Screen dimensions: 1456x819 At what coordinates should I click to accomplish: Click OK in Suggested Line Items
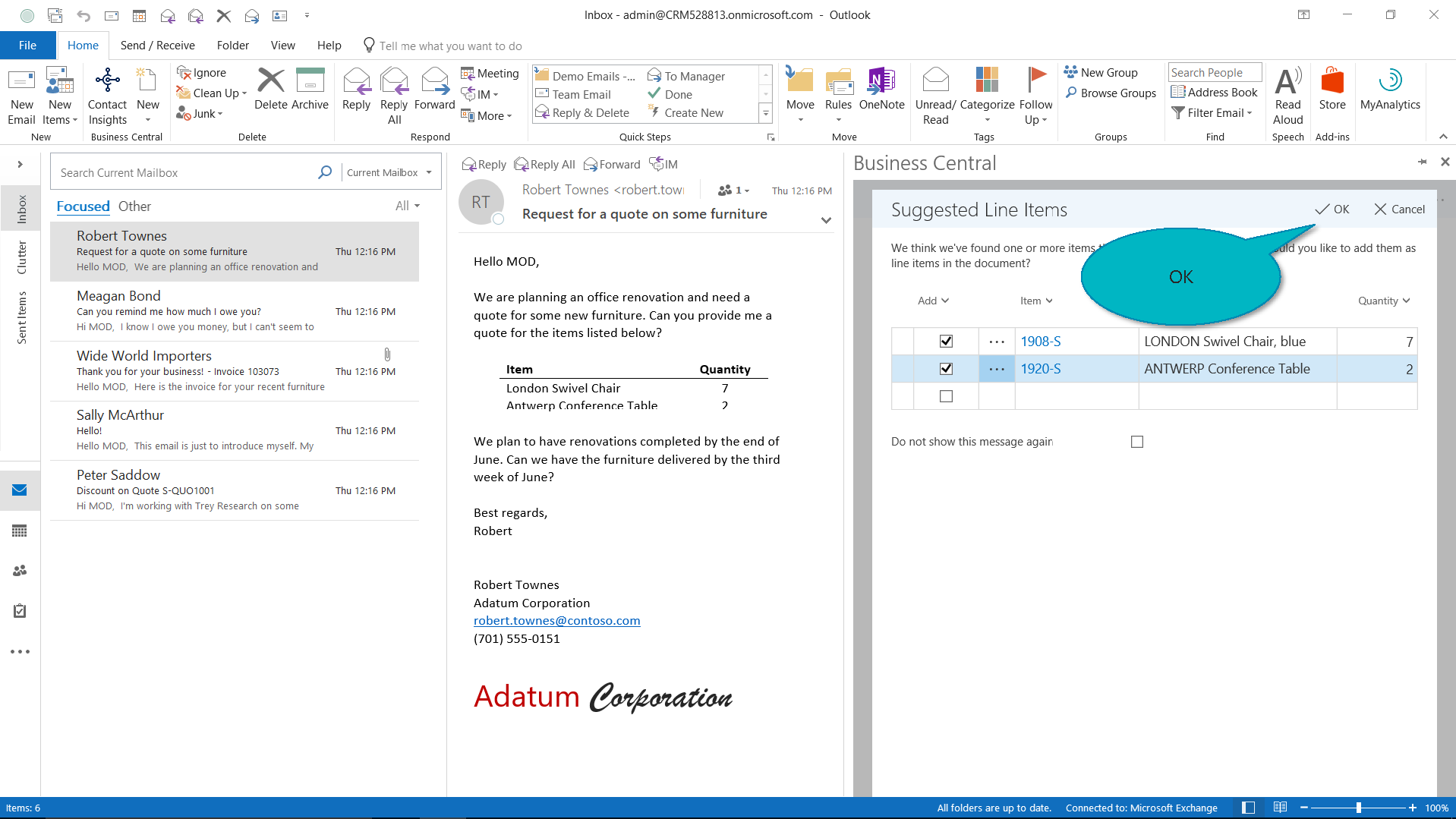[x=1332, y=209]
